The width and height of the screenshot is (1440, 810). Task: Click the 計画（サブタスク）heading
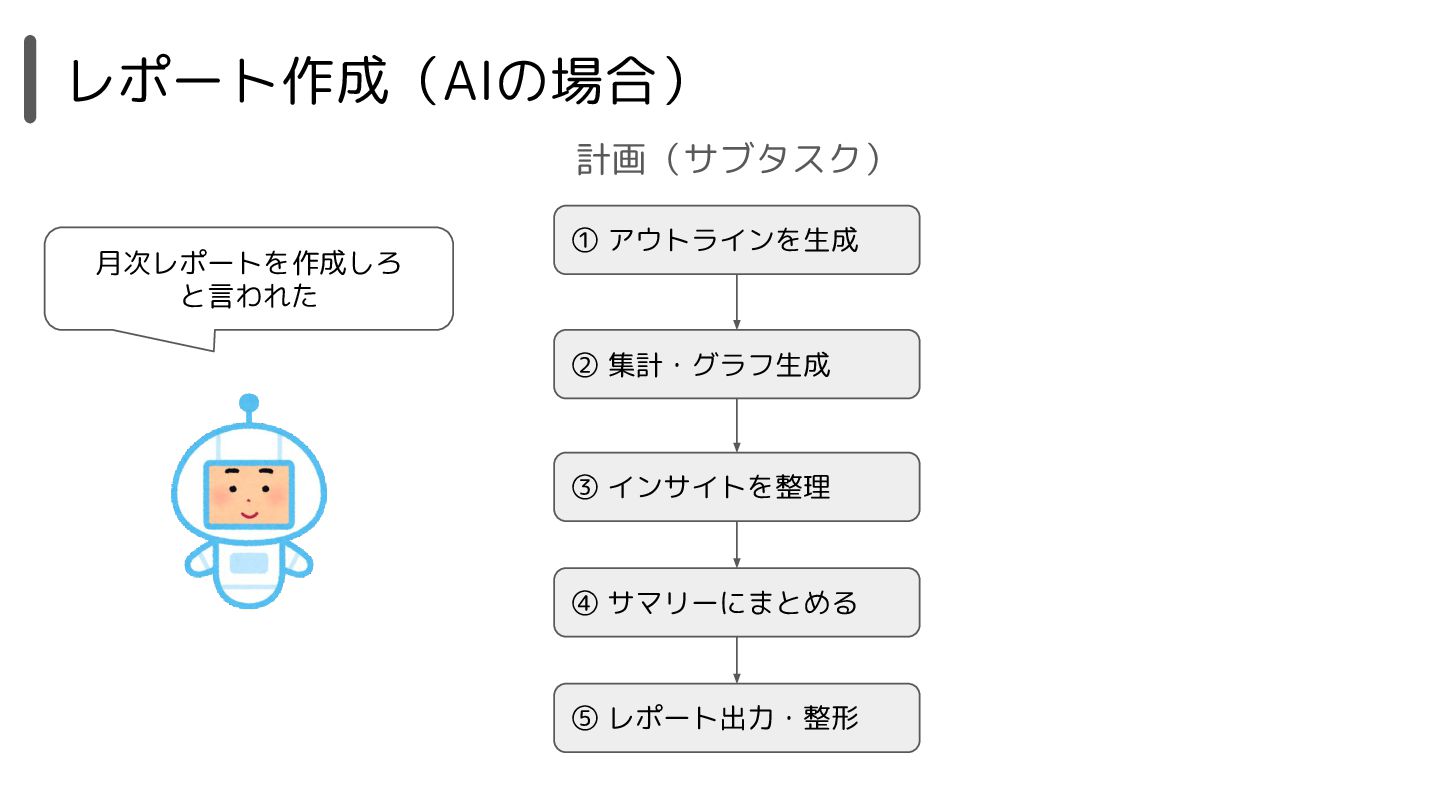pyautogui.click(x=729, y=159)
